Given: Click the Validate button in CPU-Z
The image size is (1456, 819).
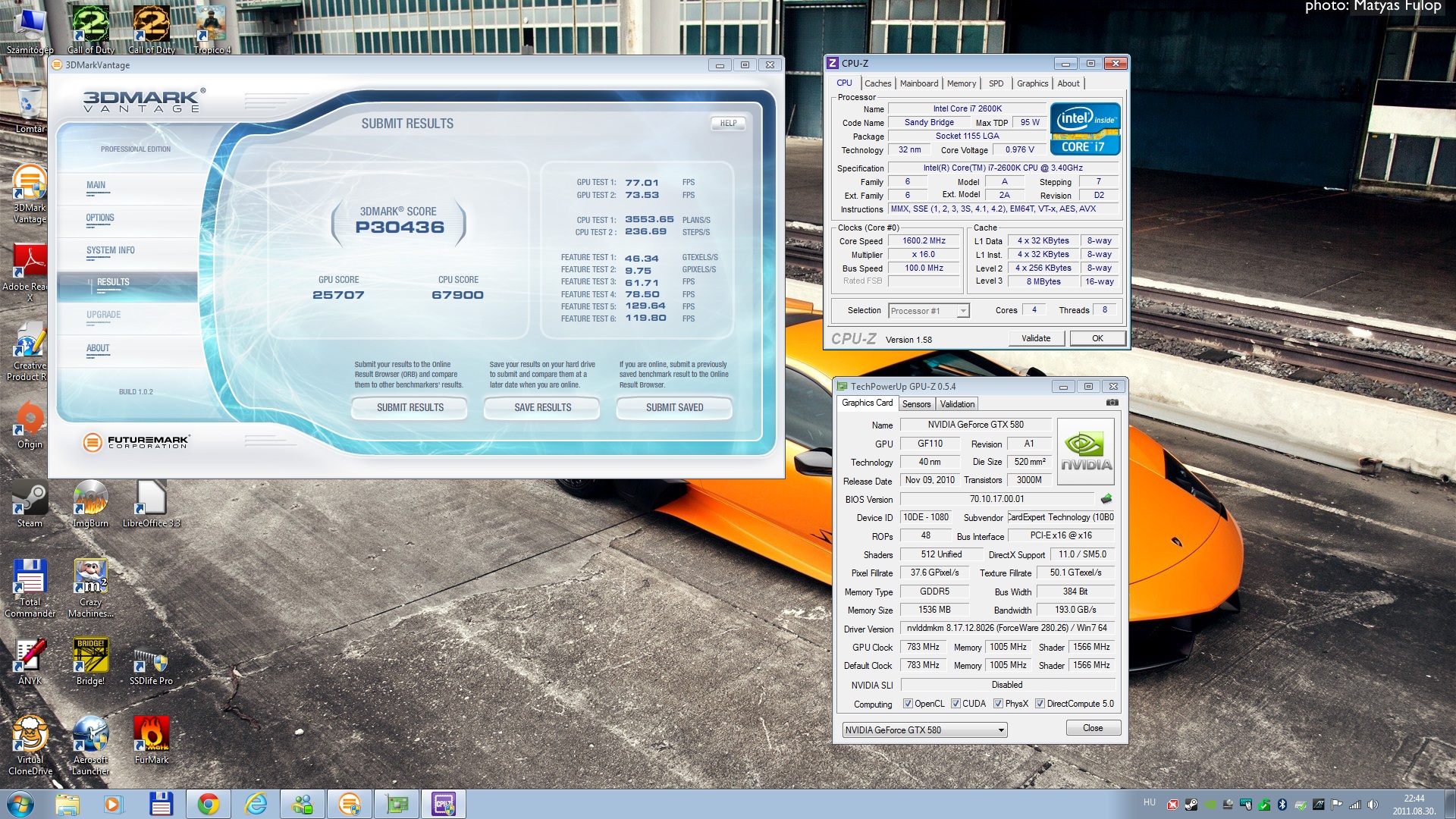Looking at the screenshot, I should pos(1035,338).
